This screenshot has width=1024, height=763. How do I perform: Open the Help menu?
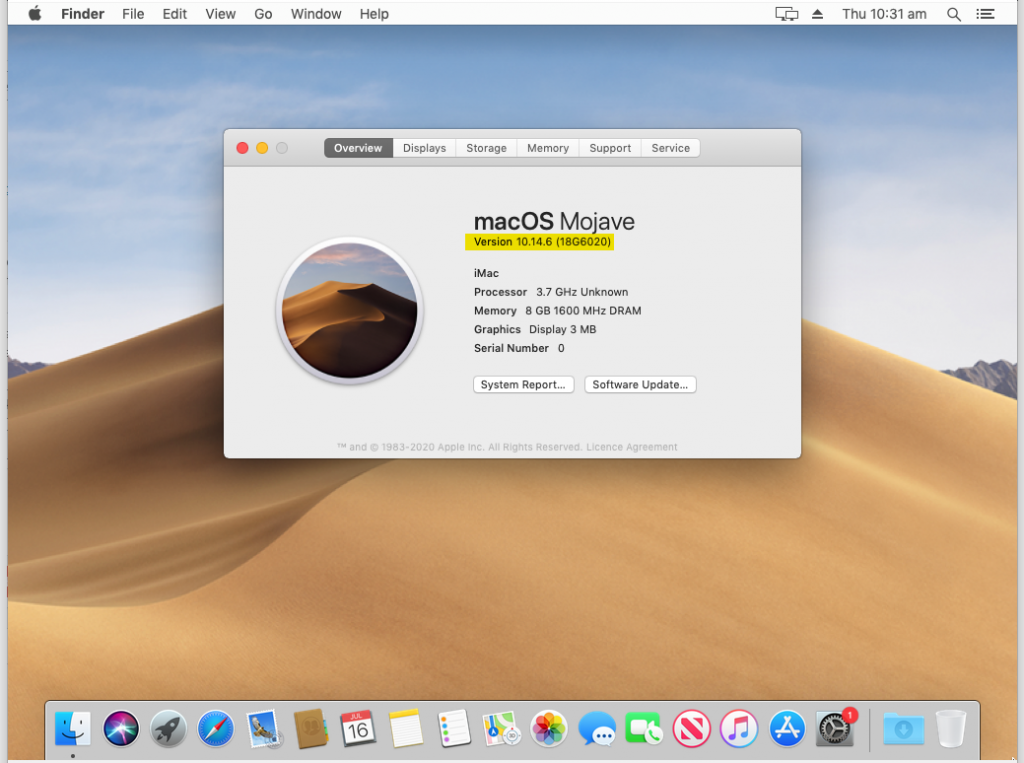(374, 14)
